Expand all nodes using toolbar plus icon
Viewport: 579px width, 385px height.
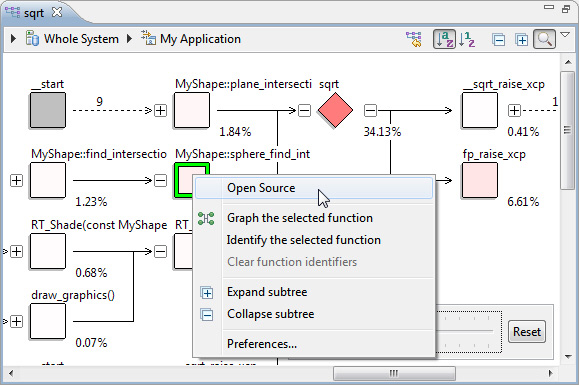pyautogui.click(x=521, y=39)
